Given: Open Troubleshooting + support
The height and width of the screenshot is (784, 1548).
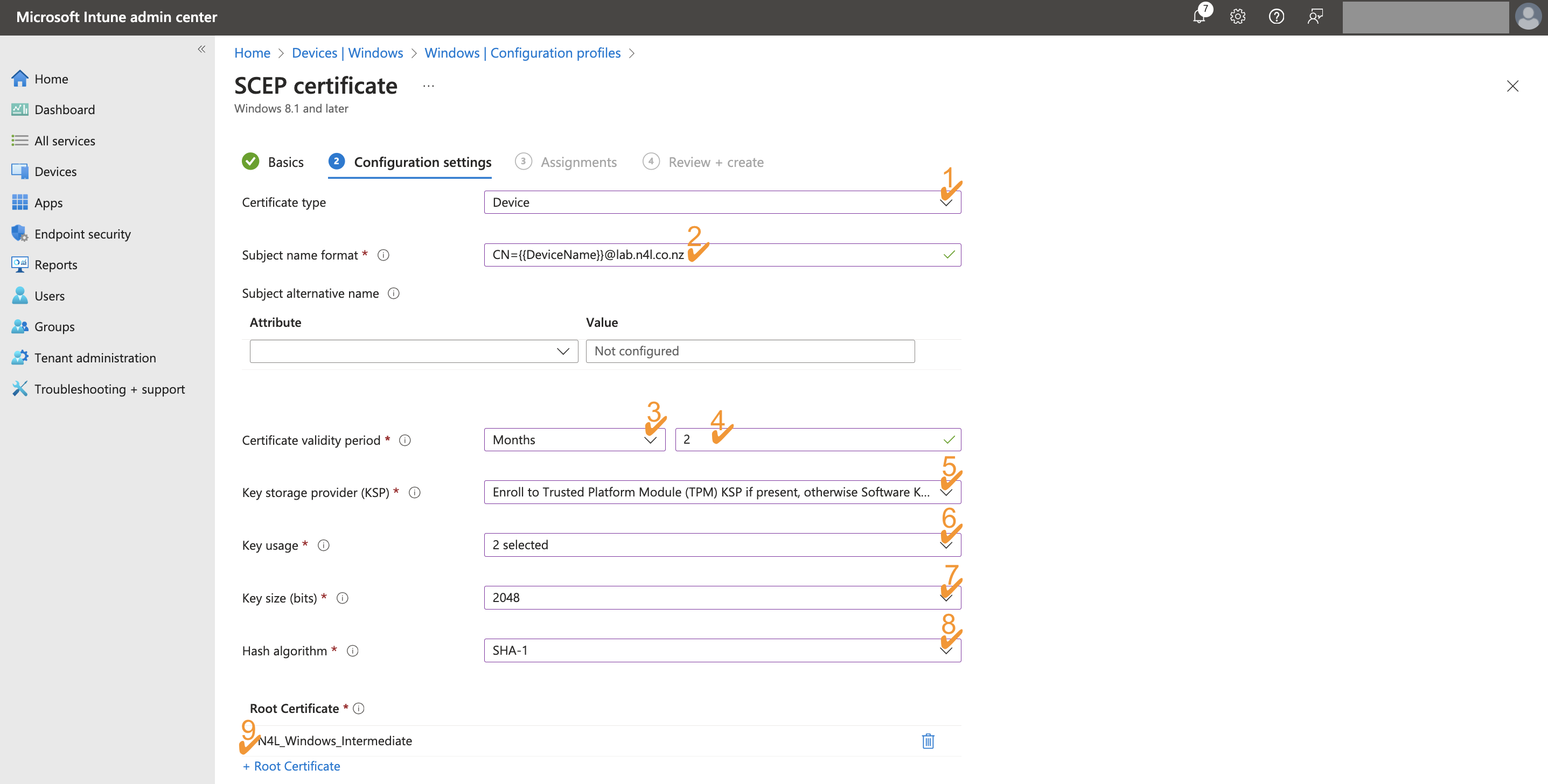Looking at the screenshot, I should tap(109, 389).
